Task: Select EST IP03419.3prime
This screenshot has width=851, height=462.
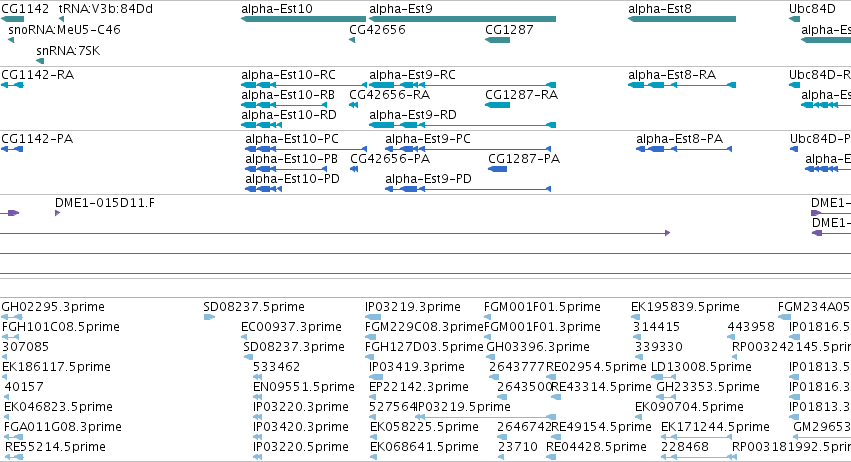Action: 376,377
